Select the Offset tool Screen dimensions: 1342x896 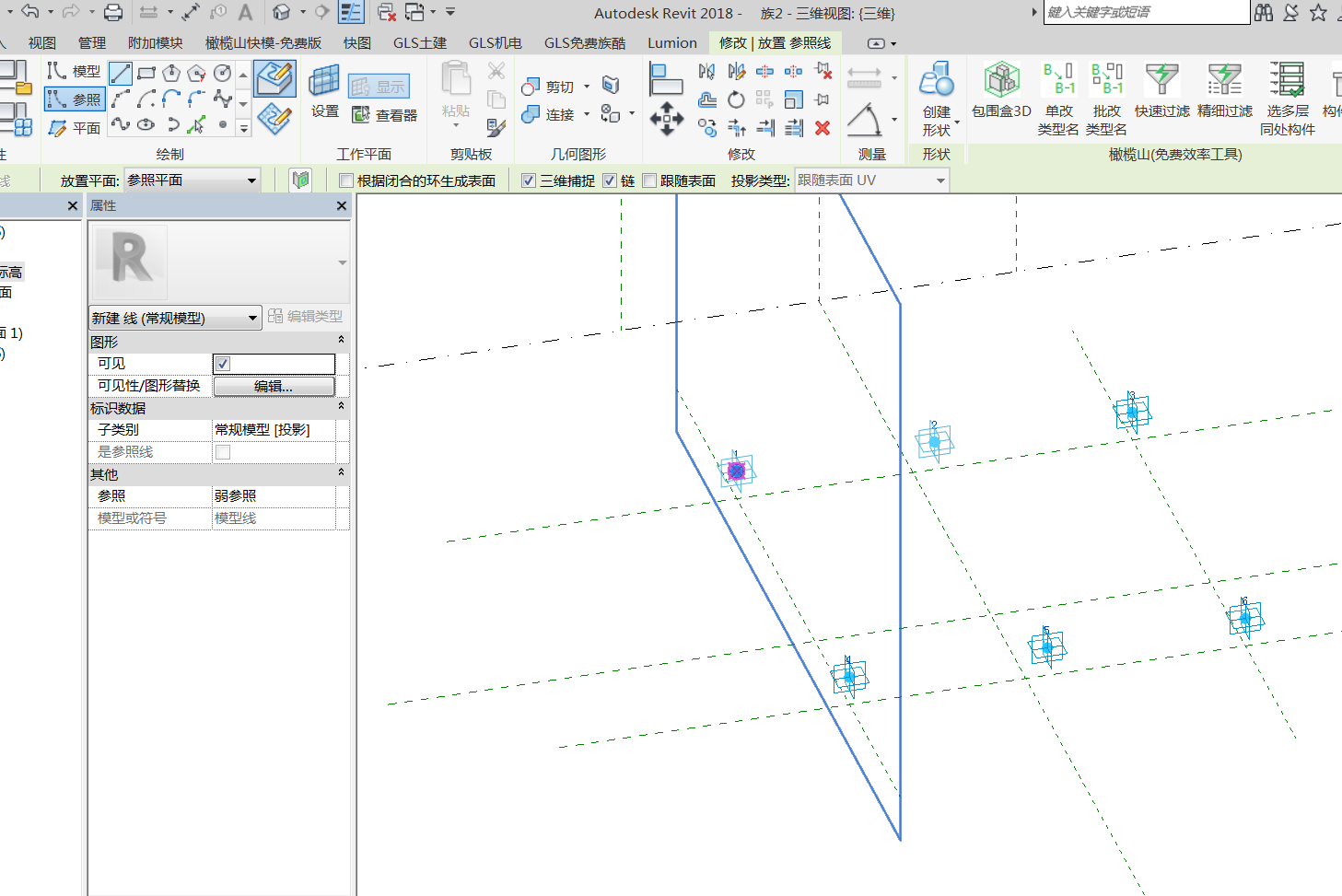coord(707,99)
